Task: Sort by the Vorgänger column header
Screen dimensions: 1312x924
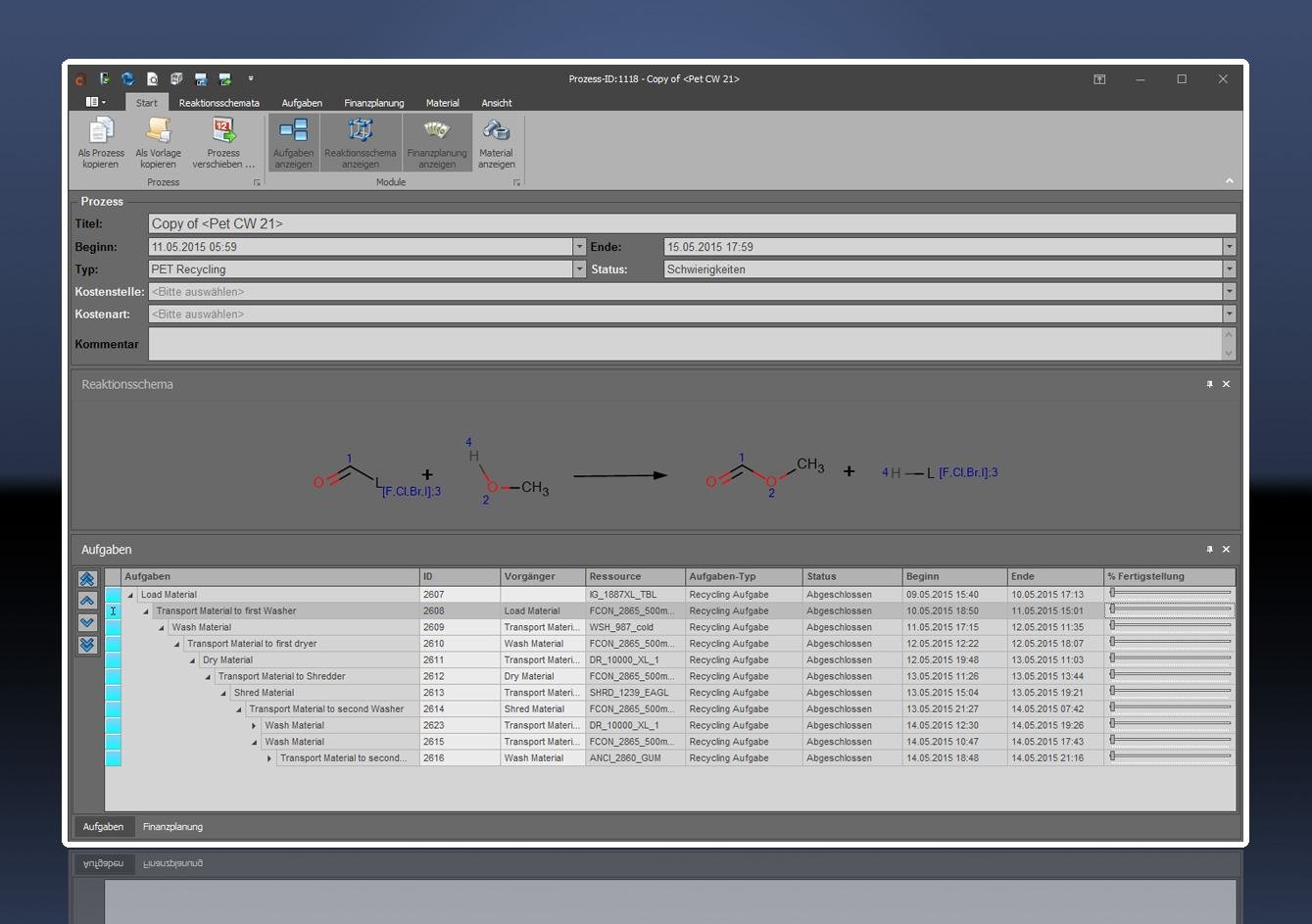Action: [543, 577]
